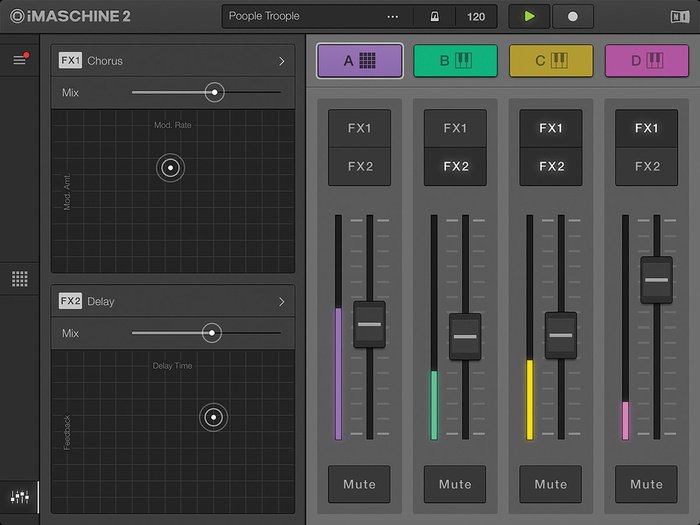Toggle FX1 on channel D
Viewport: 700px width, 525px height.
click(x=646, y=128)
